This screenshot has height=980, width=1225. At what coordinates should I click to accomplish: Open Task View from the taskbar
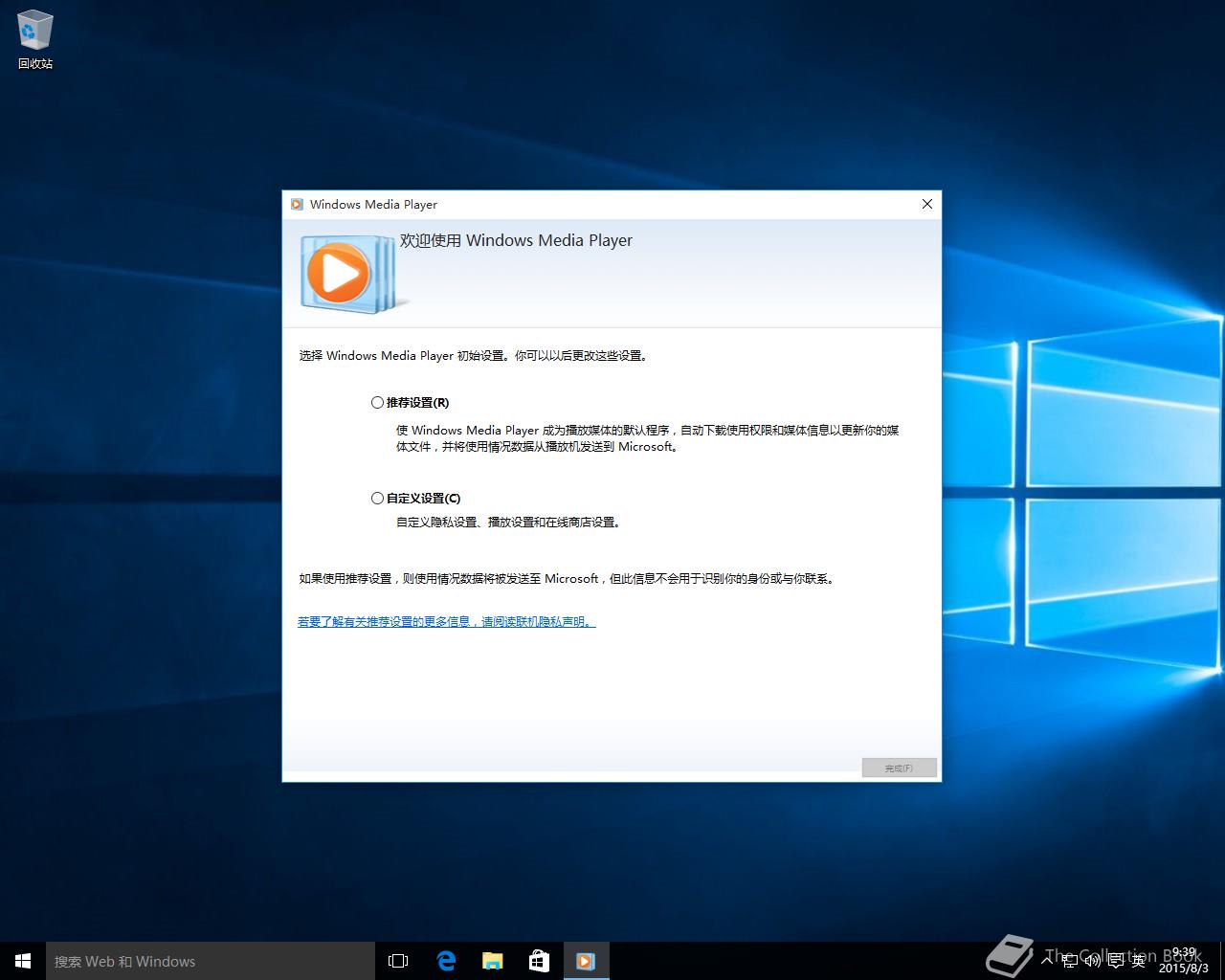click(x=398, y=961)
